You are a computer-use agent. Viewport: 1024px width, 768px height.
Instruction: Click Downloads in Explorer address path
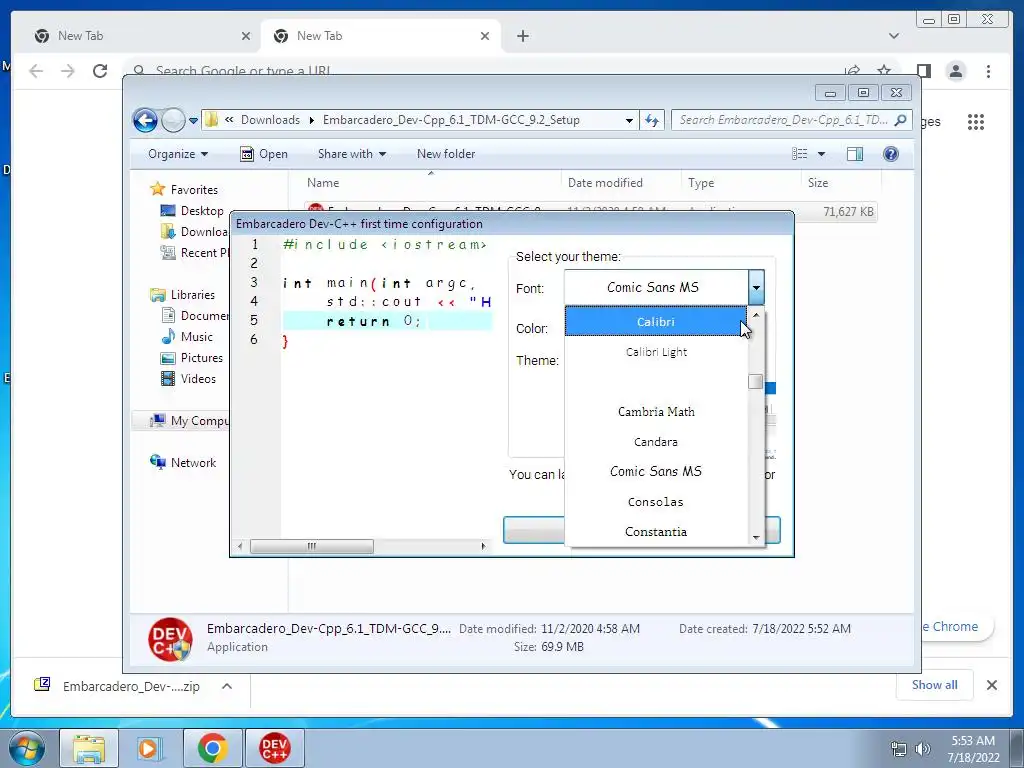(x=270, y=120)
